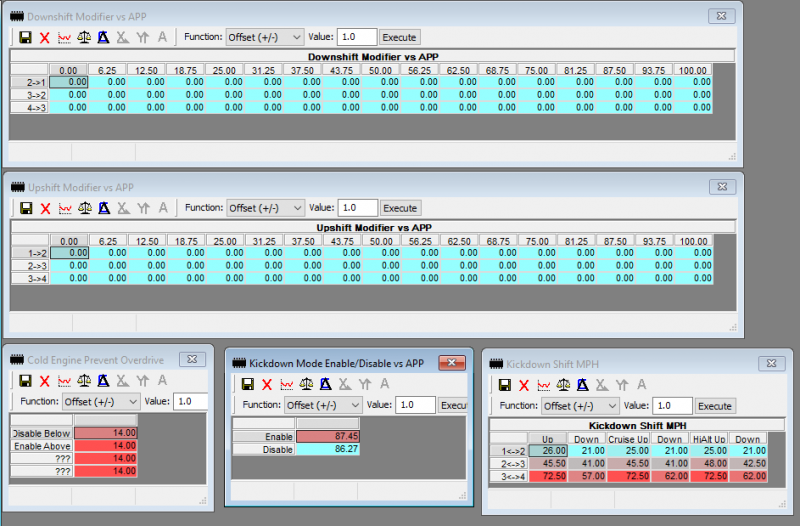This screenshot has height=526, width=800.
Task: Open the Function dropdown in Downshift Modifier window
Action: coord(264,37)
